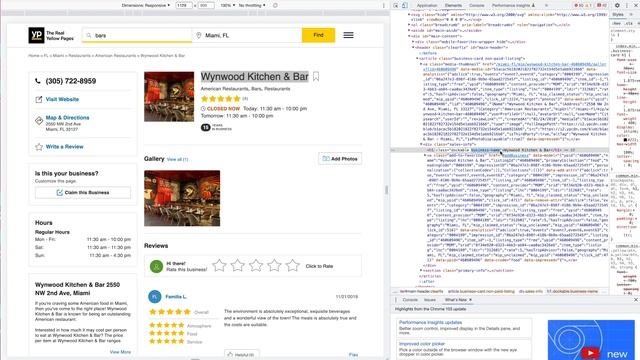Expand the section primary-info DOM node
The width and height of the screenshot is (640, 360).
click(421, 270)
